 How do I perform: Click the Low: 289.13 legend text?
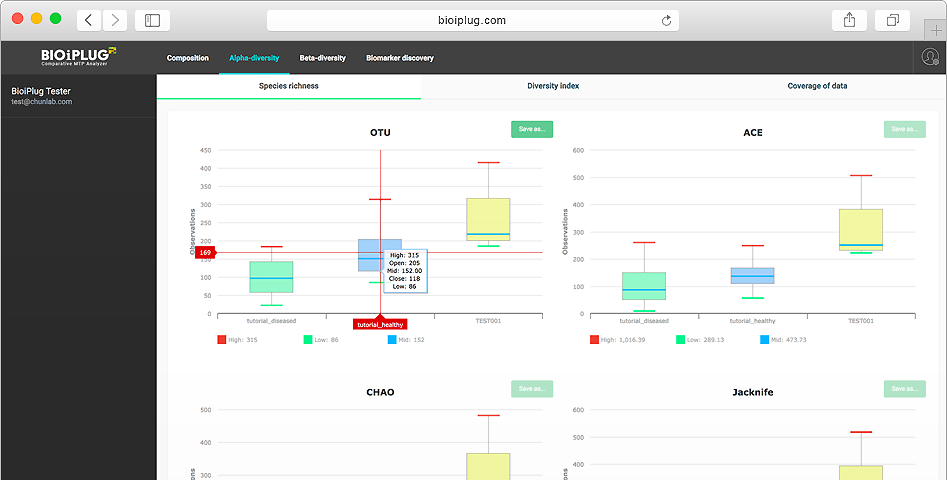click(x=705, y=340)
